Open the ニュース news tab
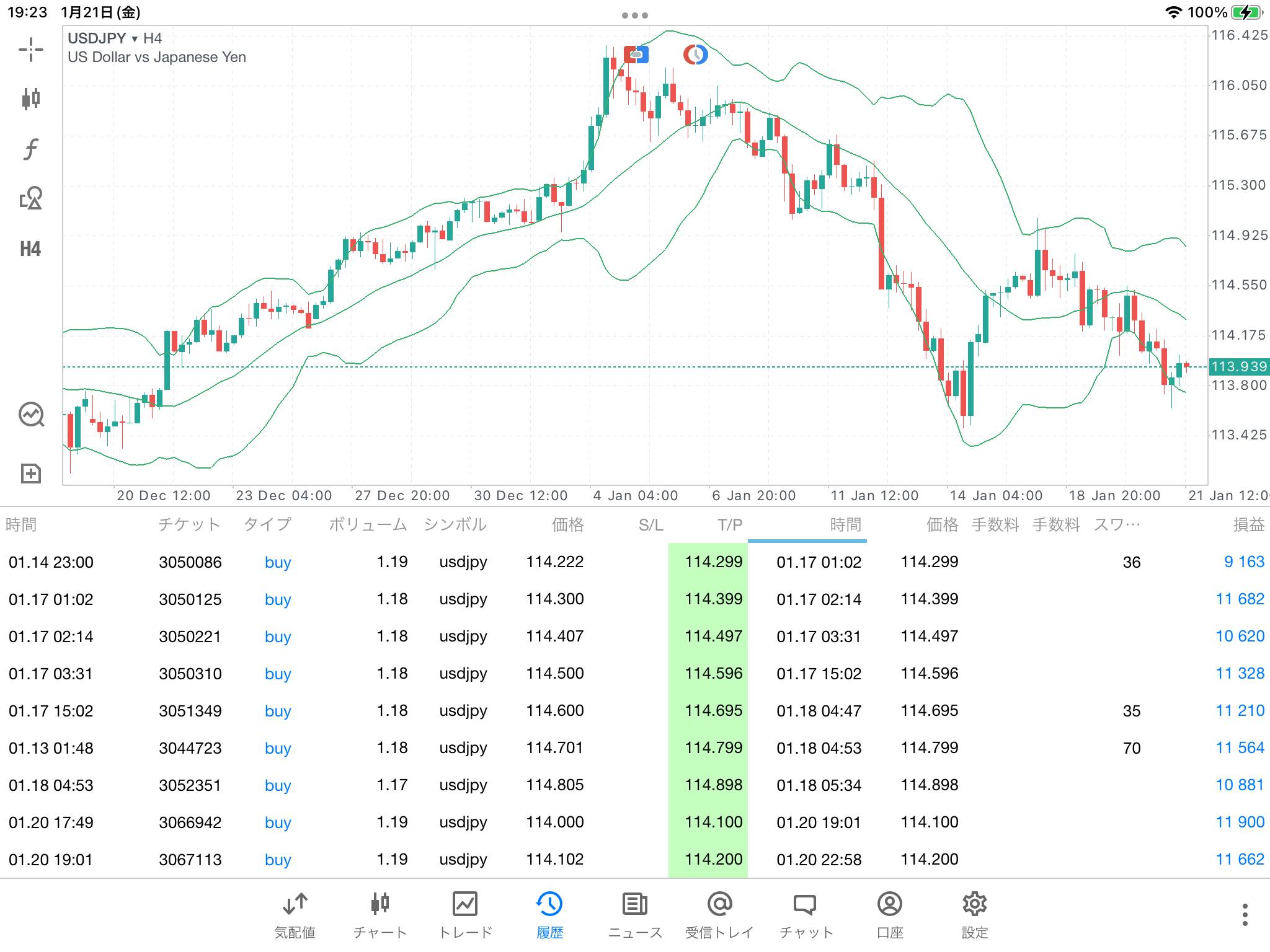 click(x=635, y=915)
